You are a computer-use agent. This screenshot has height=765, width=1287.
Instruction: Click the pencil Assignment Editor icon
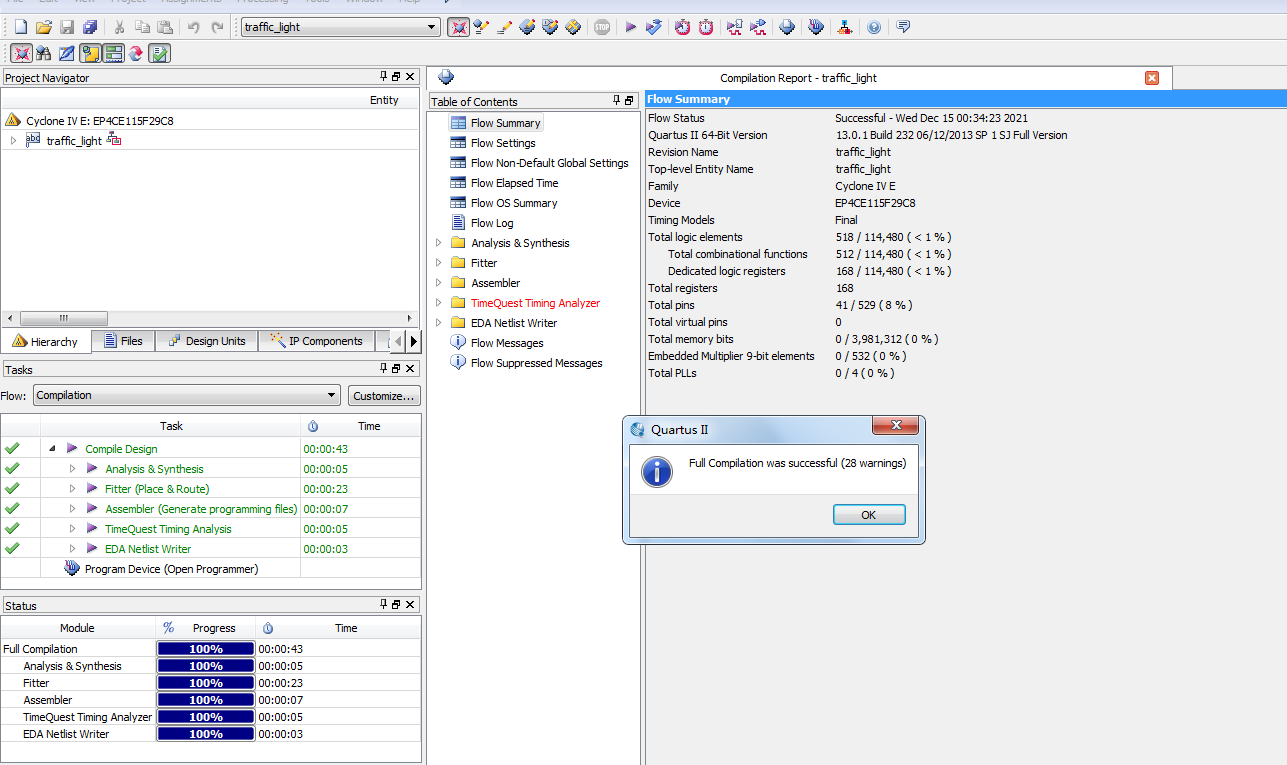pos(504,27)
